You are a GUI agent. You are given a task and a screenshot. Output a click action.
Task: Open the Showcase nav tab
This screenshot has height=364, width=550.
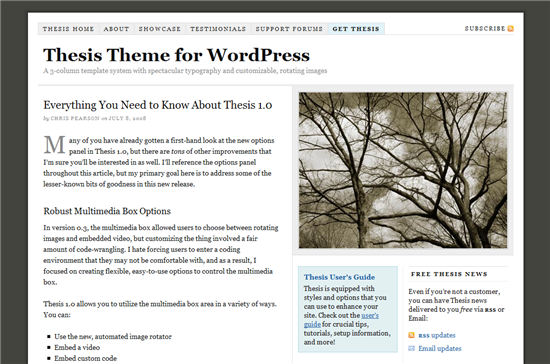point(160,29)
